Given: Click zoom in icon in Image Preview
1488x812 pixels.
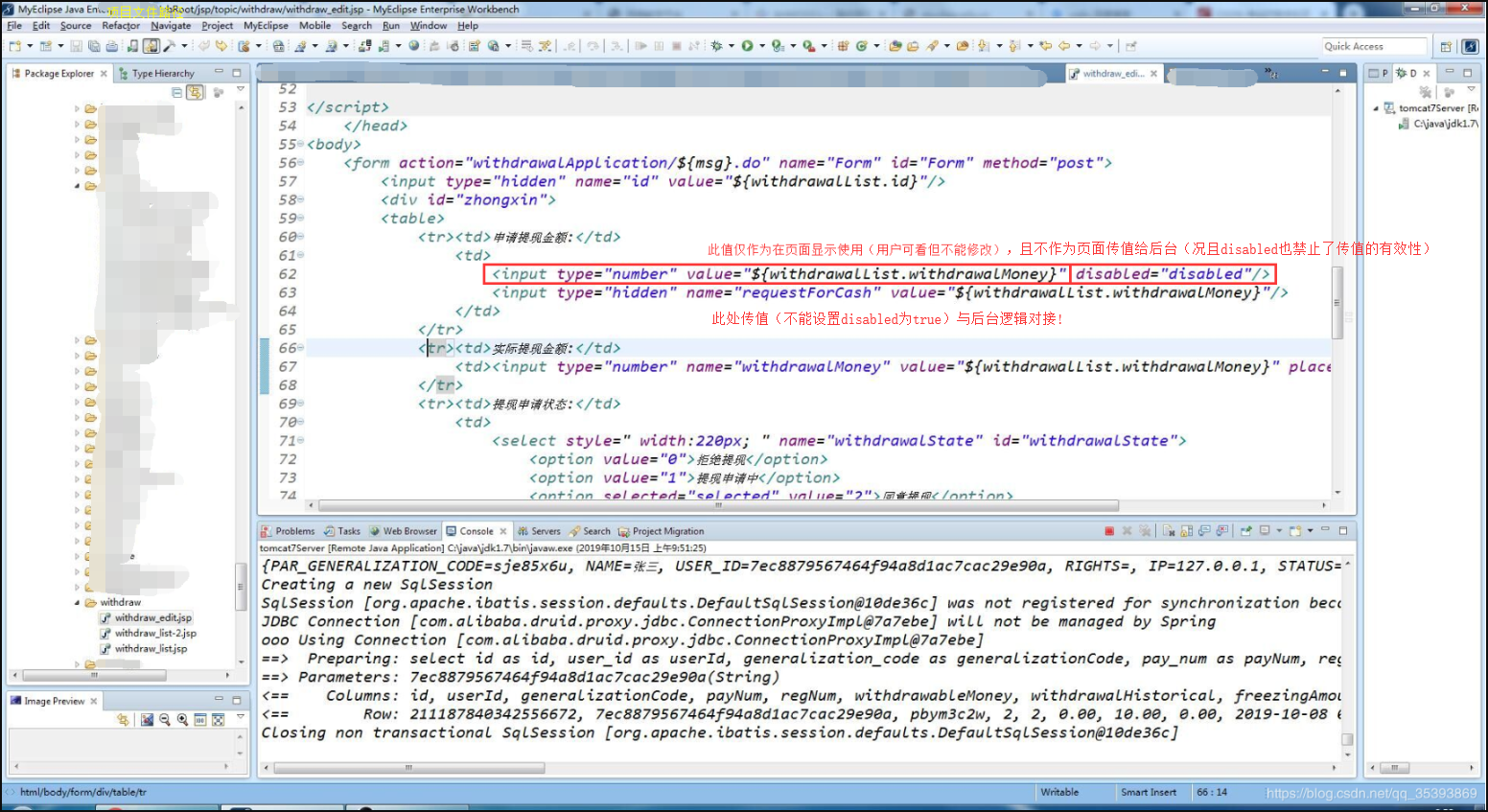Looking at the screenshot, I should [x=182, y=720].
